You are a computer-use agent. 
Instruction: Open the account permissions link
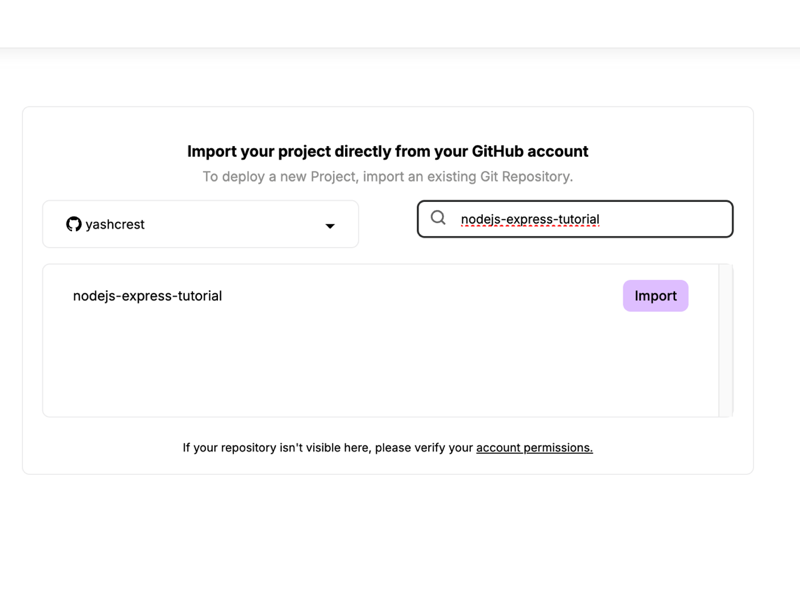[534, 448]
